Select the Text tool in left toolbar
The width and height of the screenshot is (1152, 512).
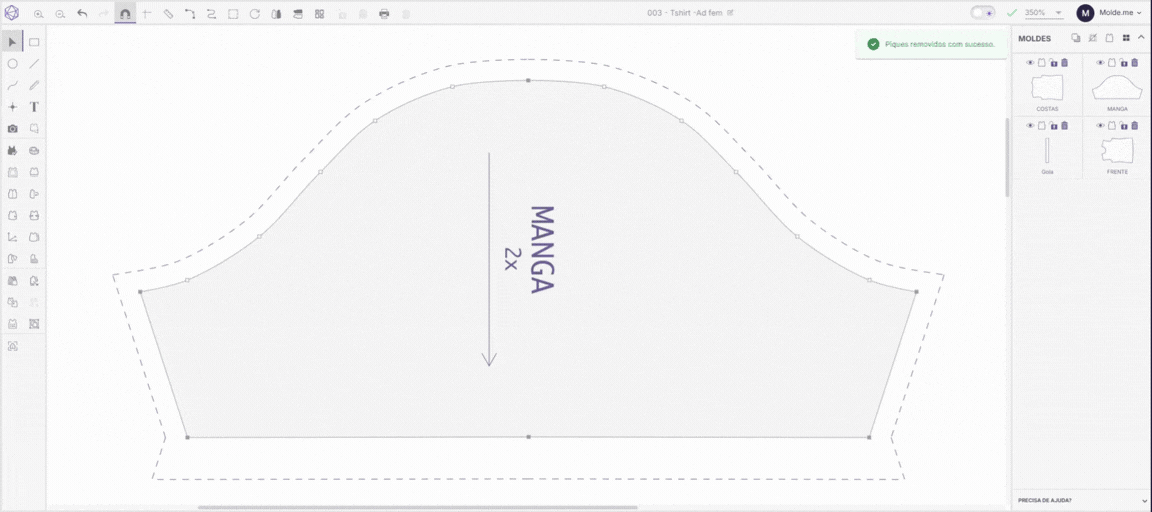[34, 107]
